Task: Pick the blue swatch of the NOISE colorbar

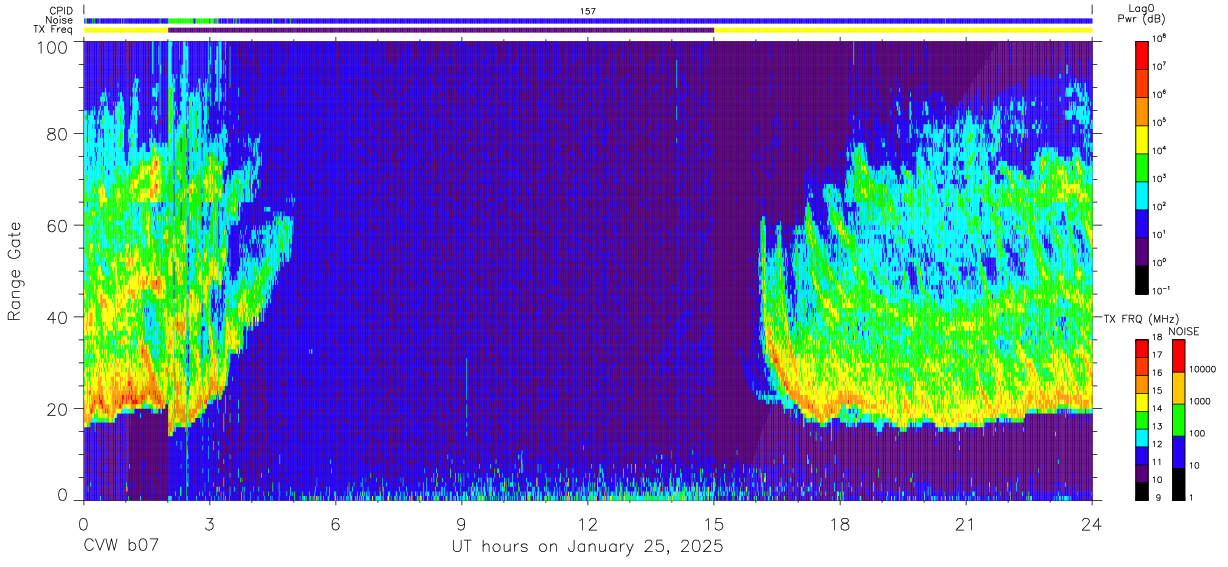Action: coord(1178,452)
